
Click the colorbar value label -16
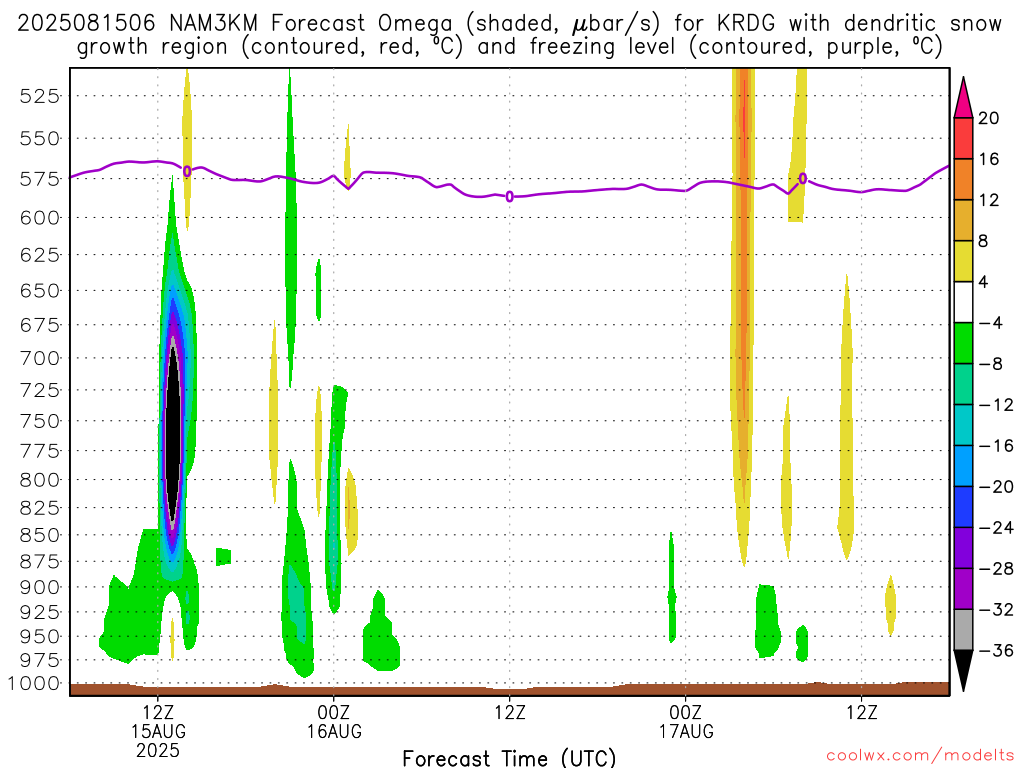(996, 446)
